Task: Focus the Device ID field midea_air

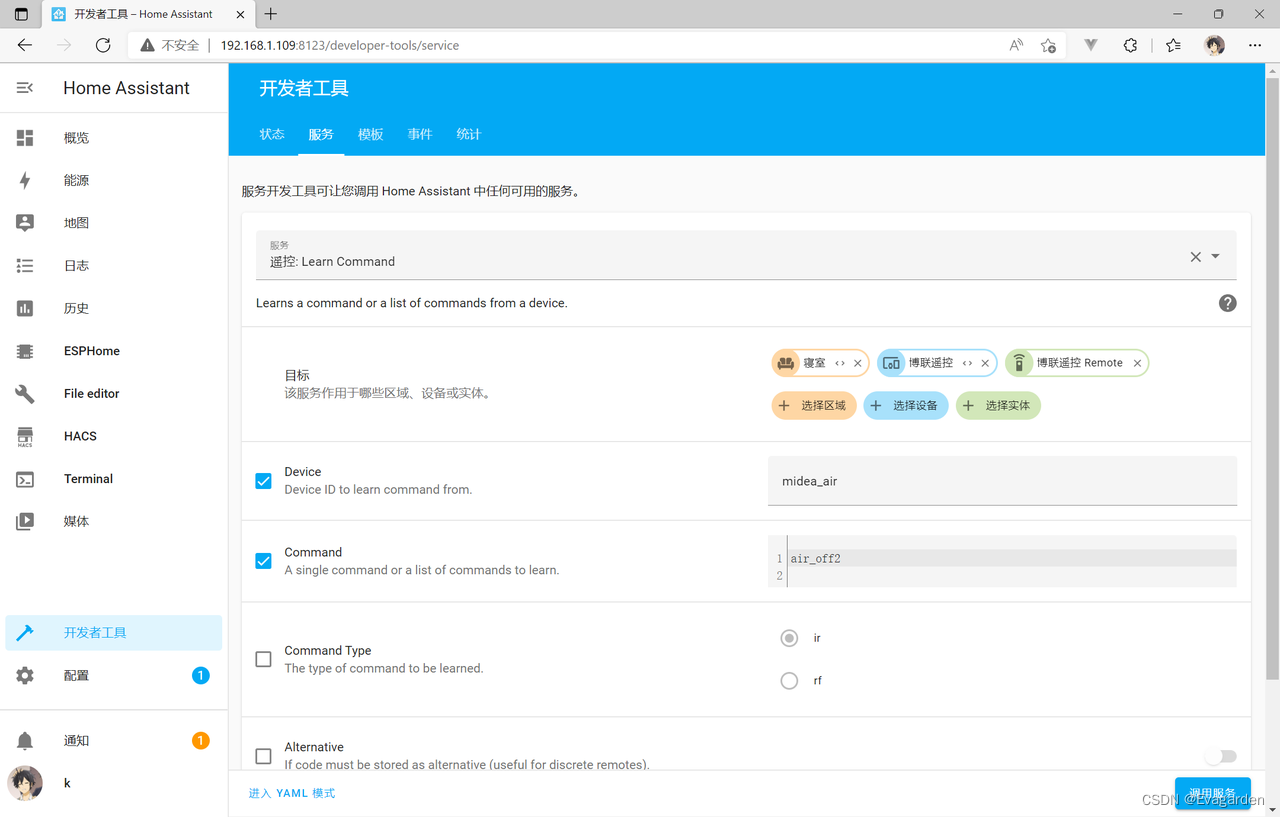Action: 1002,481
